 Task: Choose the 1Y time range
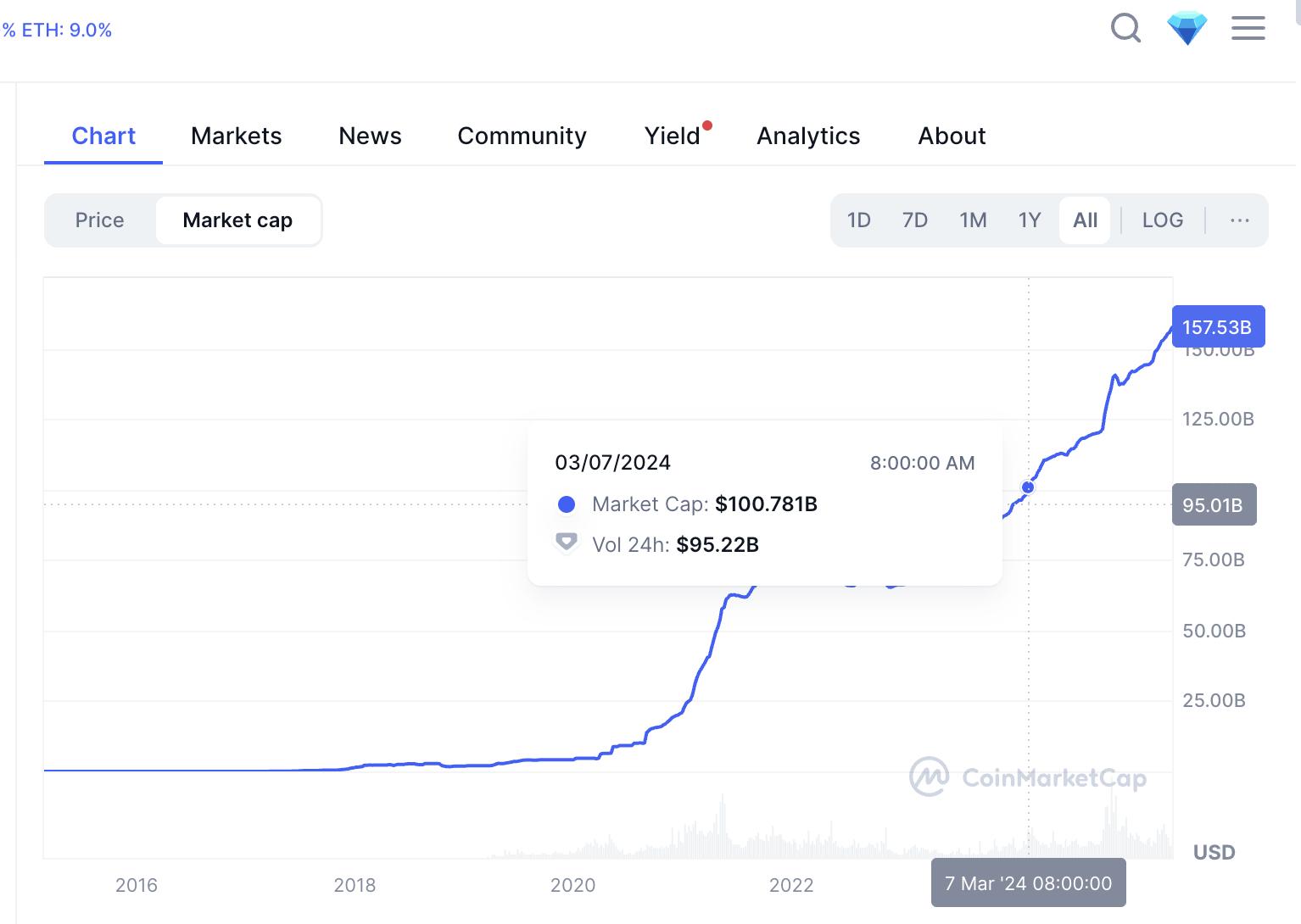1029,220
